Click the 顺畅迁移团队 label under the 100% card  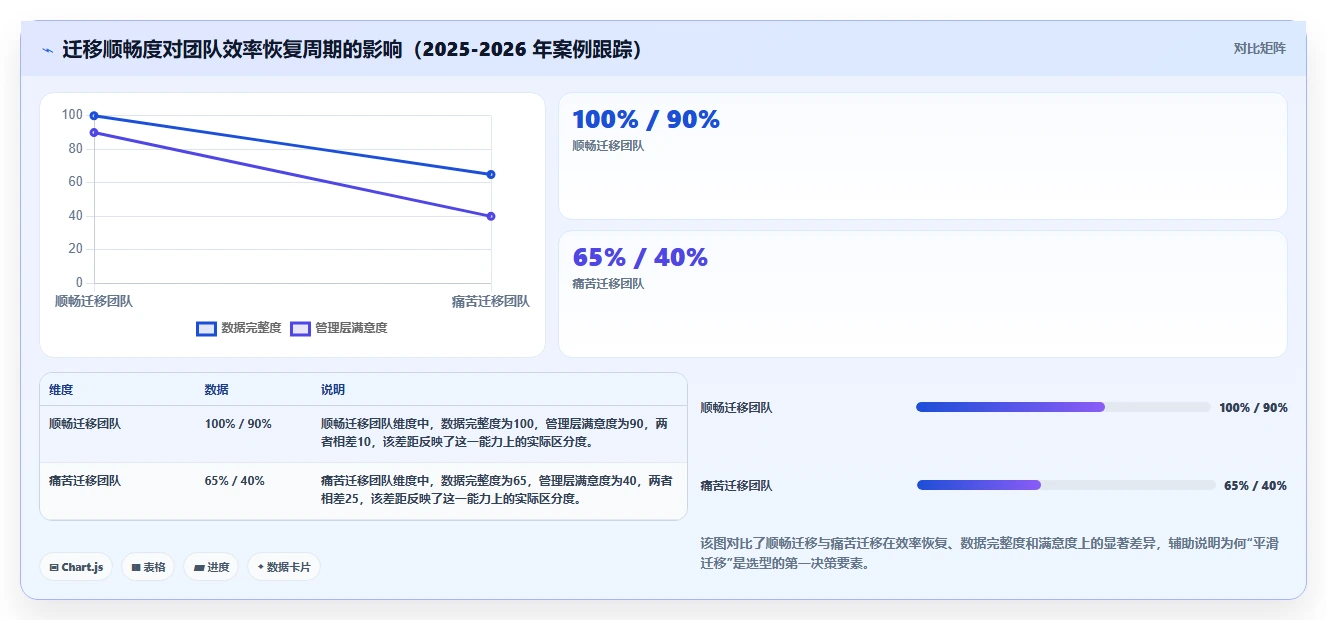pos(608,146)
